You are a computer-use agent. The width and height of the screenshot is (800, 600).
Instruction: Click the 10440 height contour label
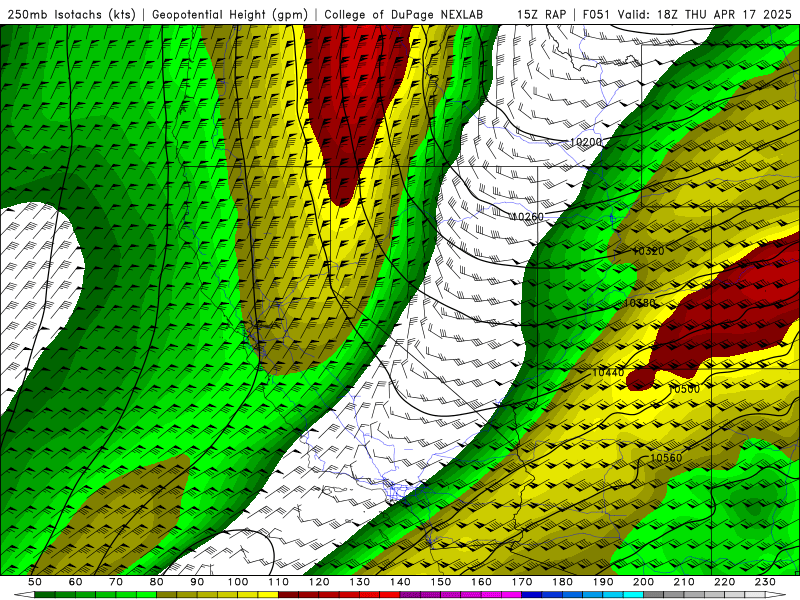pos(608,372)
